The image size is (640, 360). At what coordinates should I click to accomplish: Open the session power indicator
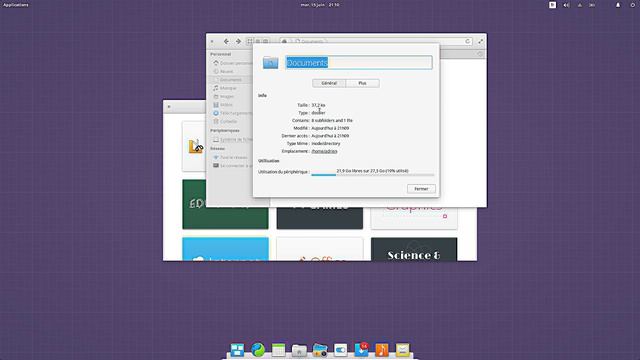(633, 5)
